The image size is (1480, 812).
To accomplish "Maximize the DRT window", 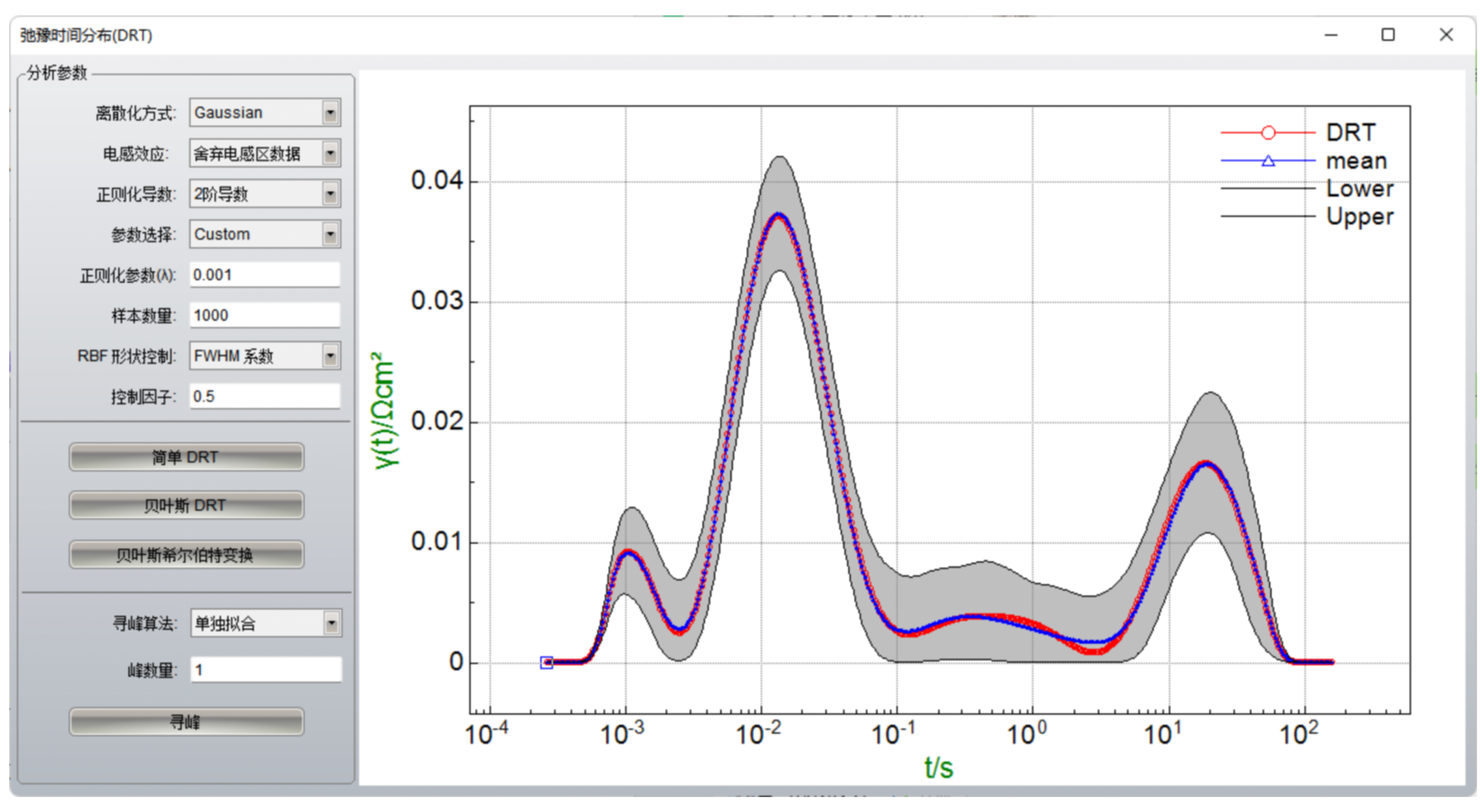I will pyautogui.click(x=1387, y=35).
